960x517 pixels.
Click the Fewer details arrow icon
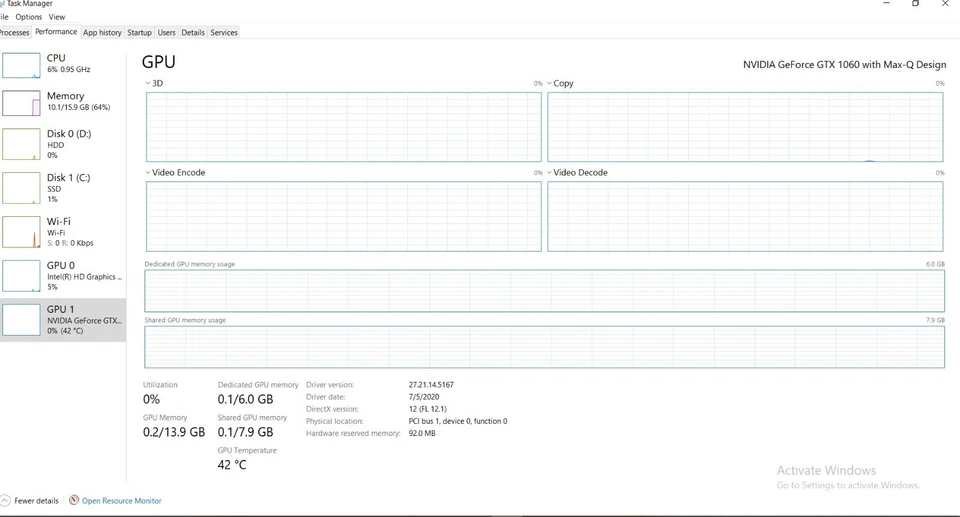pos(5,500)
